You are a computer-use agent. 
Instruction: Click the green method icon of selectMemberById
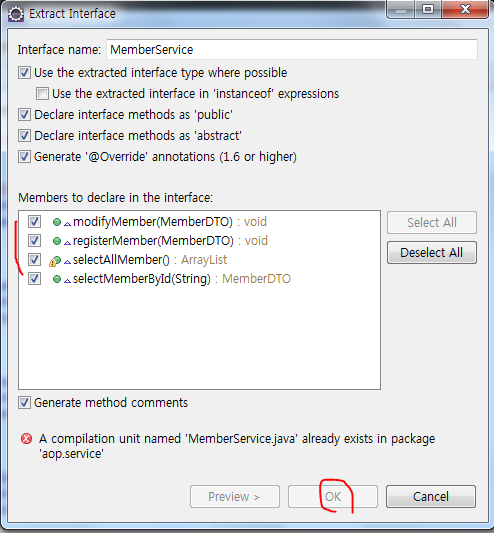(57, 279)
